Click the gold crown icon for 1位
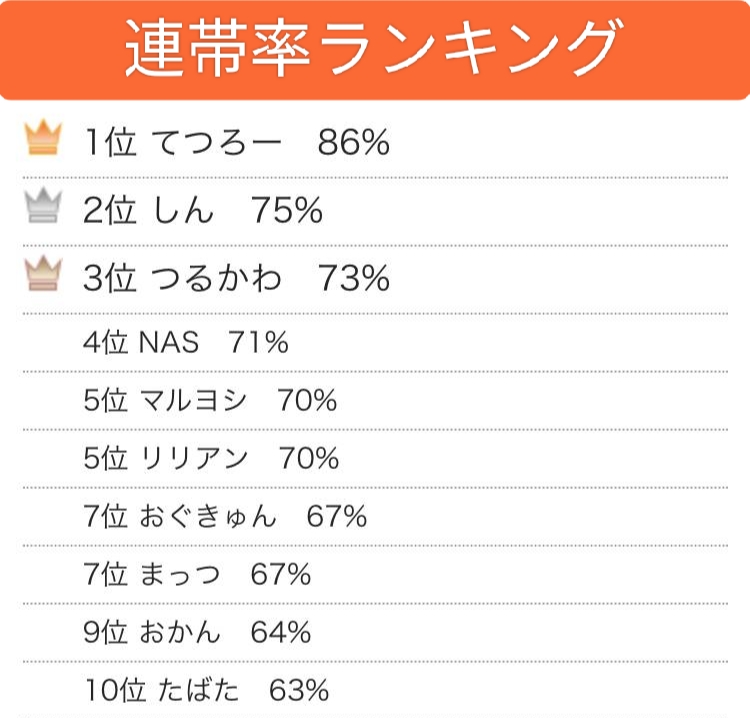Image resolution: width=750 pixels, height=718 pixels. tap(42, 141)
